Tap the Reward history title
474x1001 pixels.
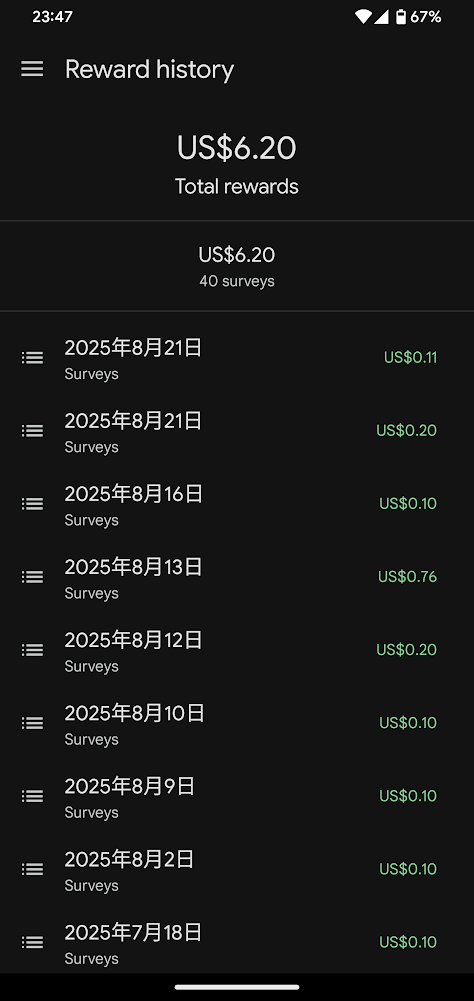149,70
